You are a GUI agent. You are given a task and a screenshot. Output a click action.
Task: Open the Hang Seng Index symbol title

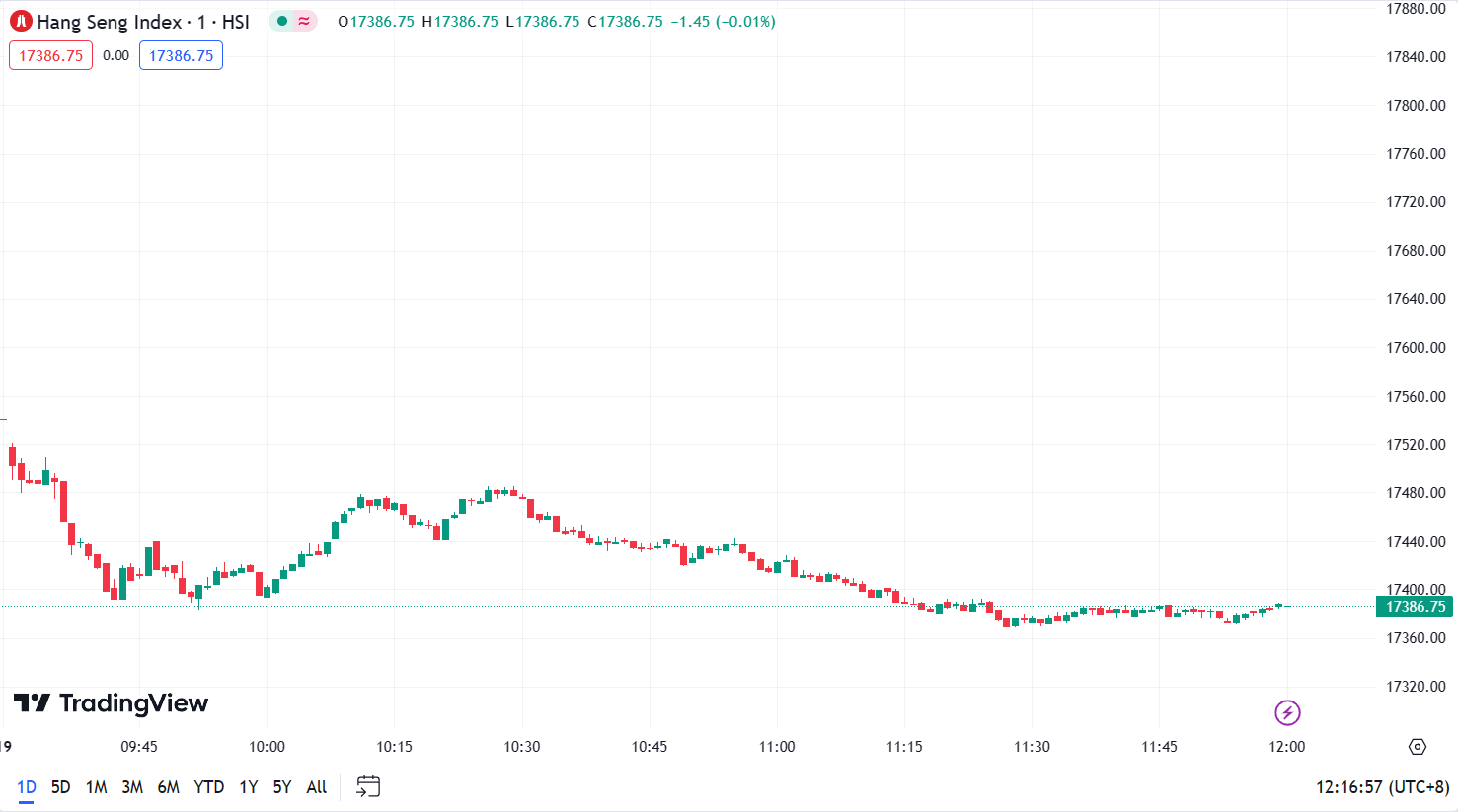[143, 22]
